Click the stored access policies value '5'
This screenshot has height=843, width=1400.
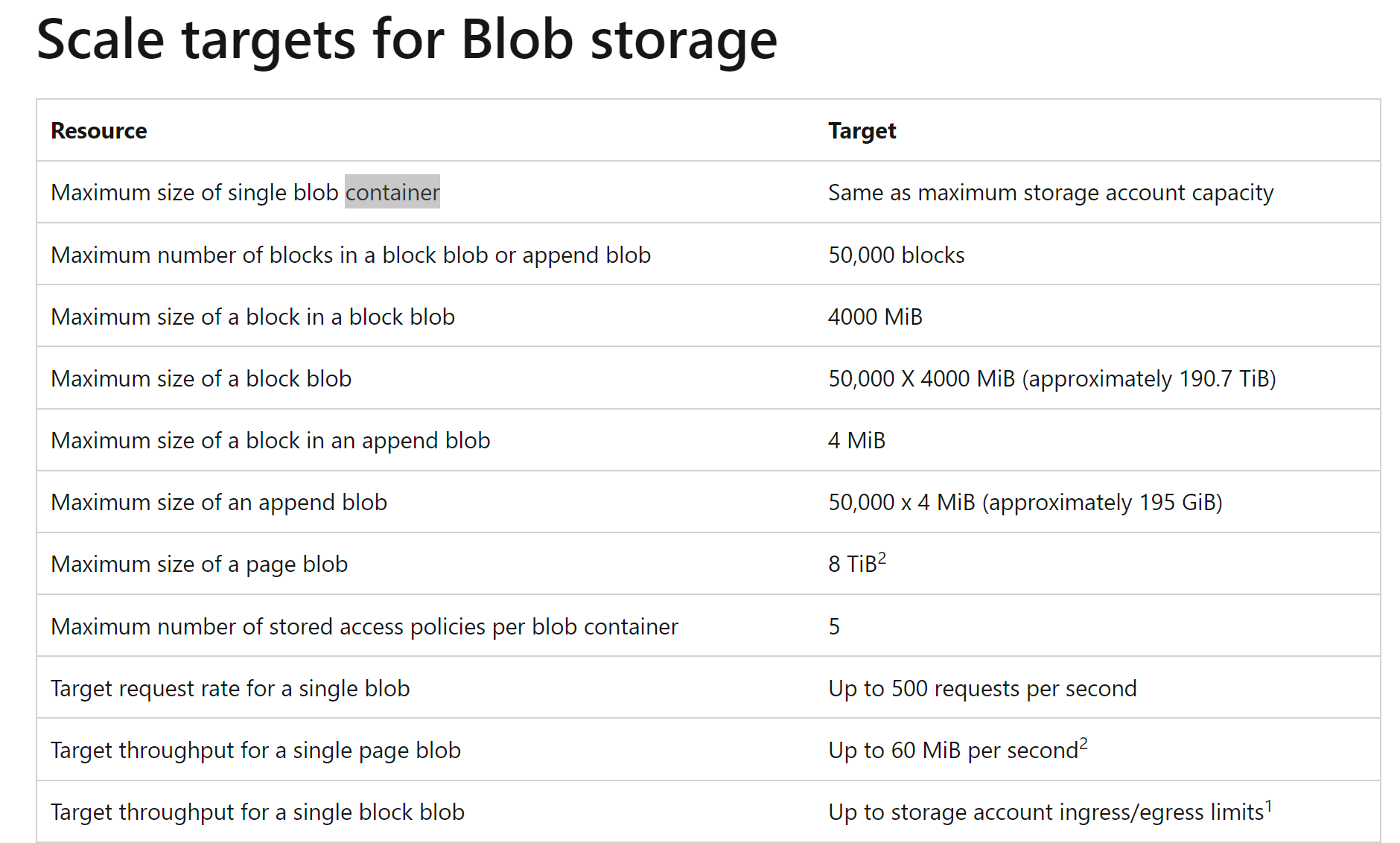click(x=834, y=626)
